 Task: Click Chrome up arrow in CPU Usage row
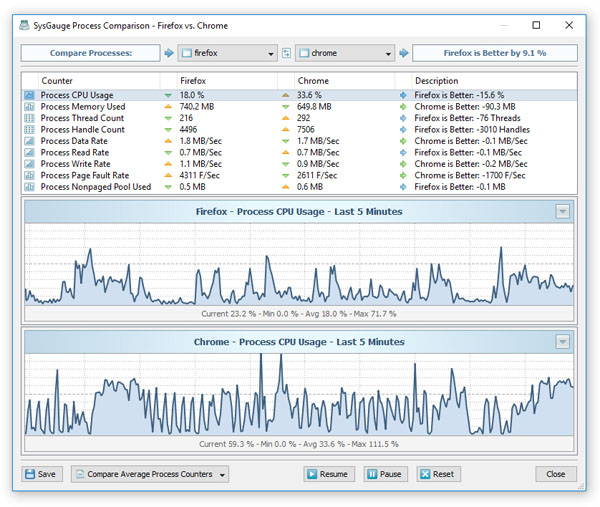pos(285,95)
